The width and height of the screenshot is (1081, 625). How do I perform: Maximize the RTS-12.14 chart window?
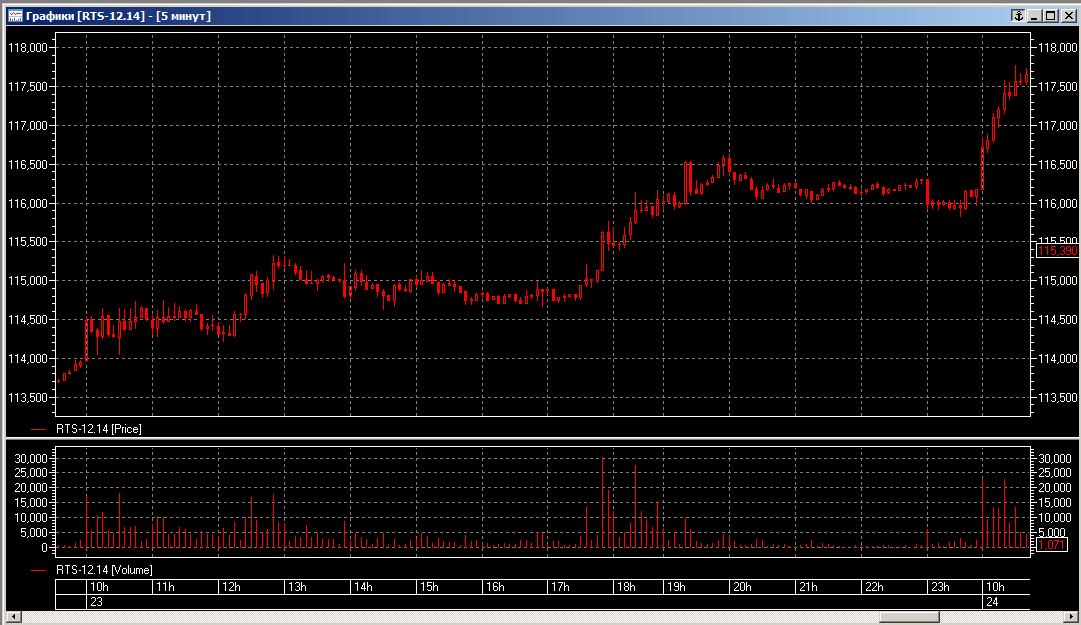point(1049,16)
